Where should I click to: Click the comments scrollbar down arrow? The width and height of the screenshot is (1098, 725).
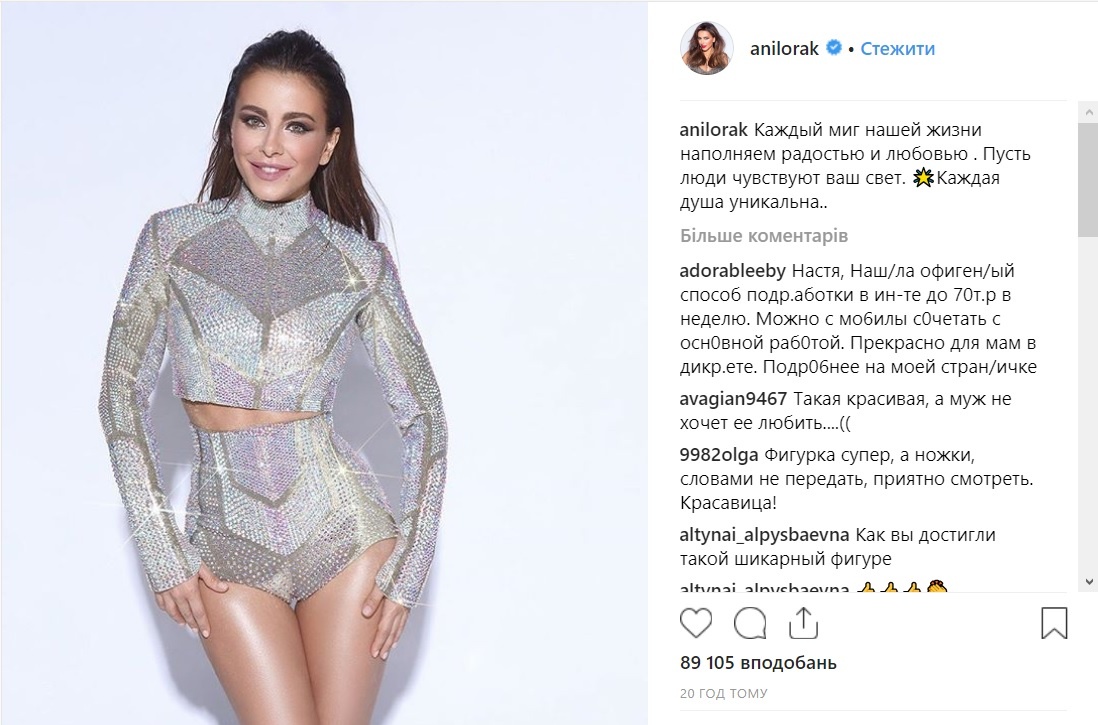pyautogui.click(x=1088, y=581)
